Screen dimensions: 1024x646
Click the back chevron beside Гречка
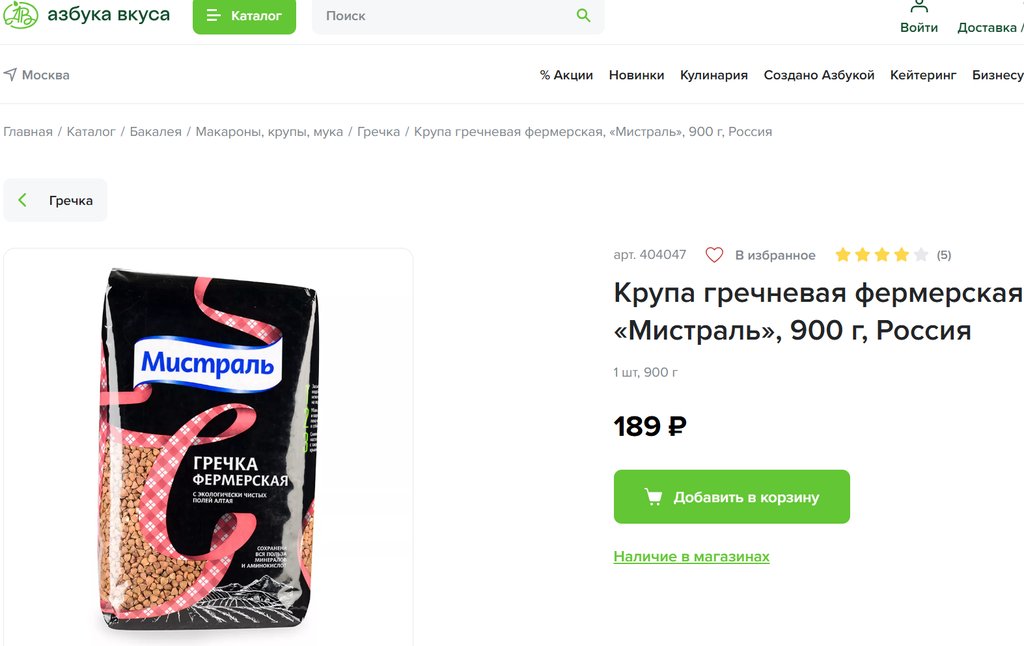point(22,200)
